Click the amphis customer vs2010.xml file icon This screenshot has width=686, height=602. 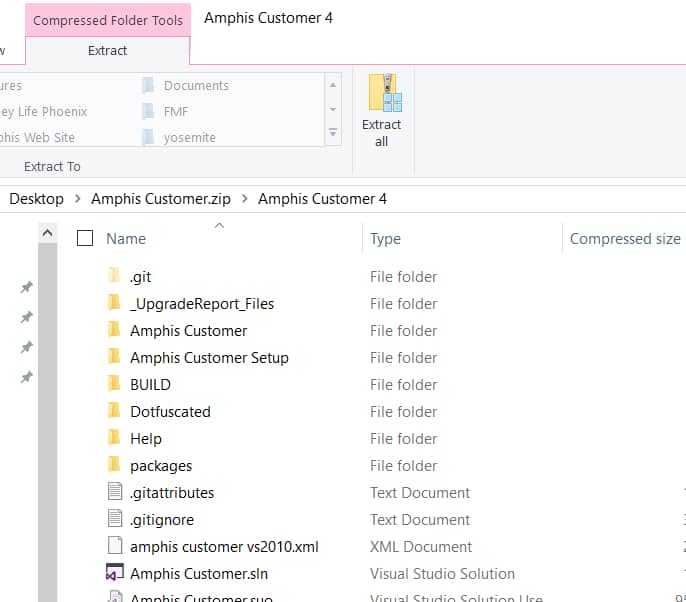115,546
